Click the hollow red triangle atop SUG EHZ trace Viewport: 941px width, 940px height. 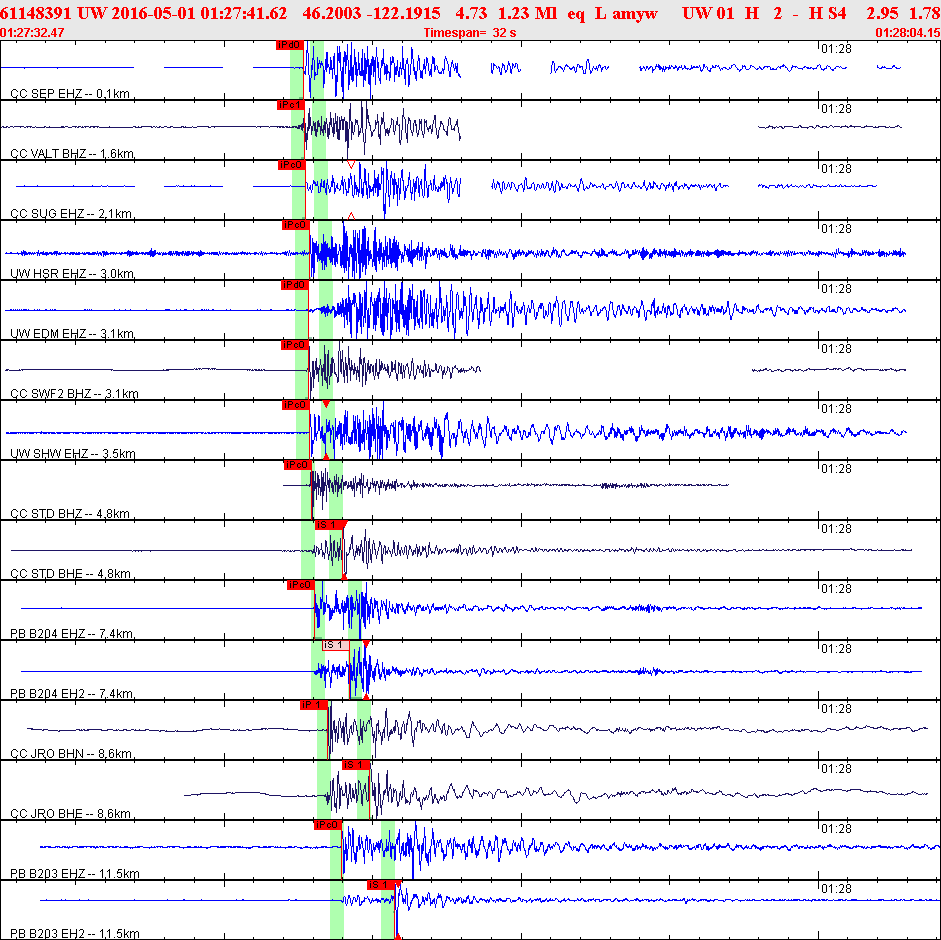click(351, 164)
